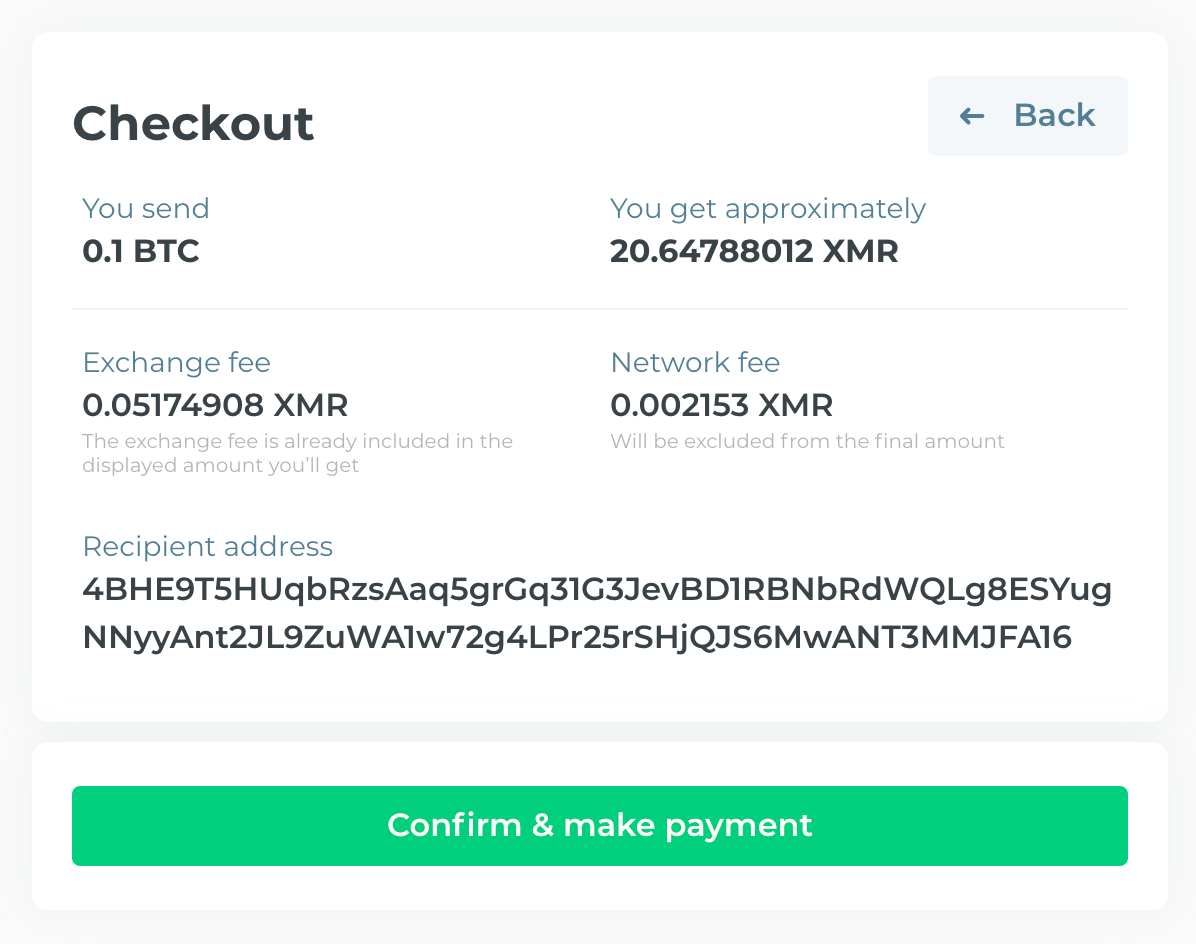This screenshot has width=1196, height=944.
Task: Click the 0.1 BTC send amount
Action: (141, 251)
